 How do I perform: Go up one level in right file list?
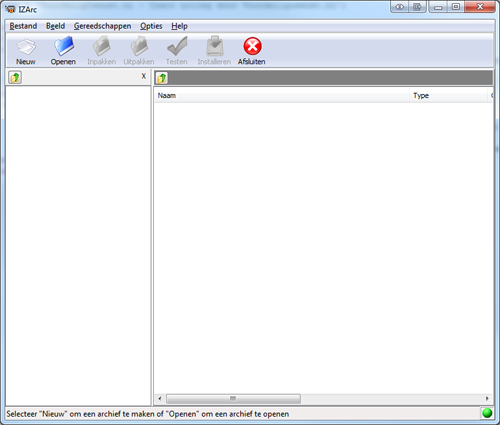[162, 78]
